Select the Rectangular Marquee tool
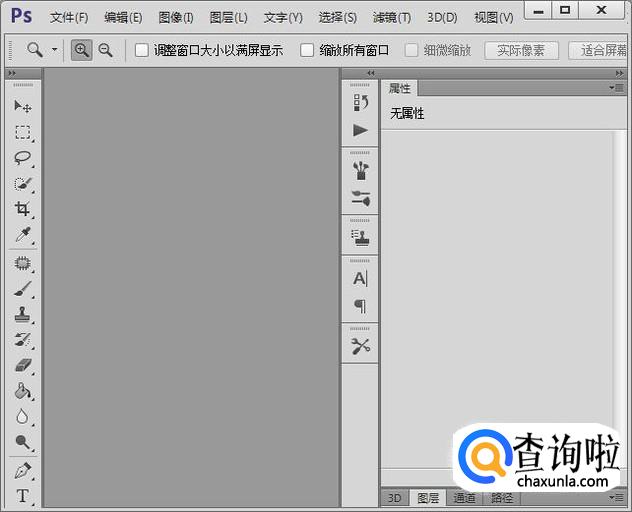This screenshot has height=512, width=632. [x=23, y=132]
